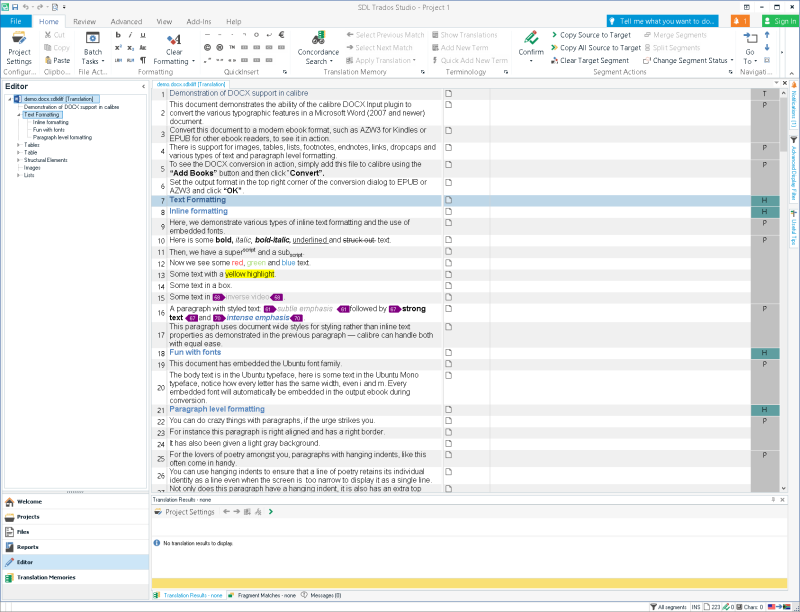Screen dimensions: 800x612
Task: Open the Files view
Action: click(x=76, y=532)
